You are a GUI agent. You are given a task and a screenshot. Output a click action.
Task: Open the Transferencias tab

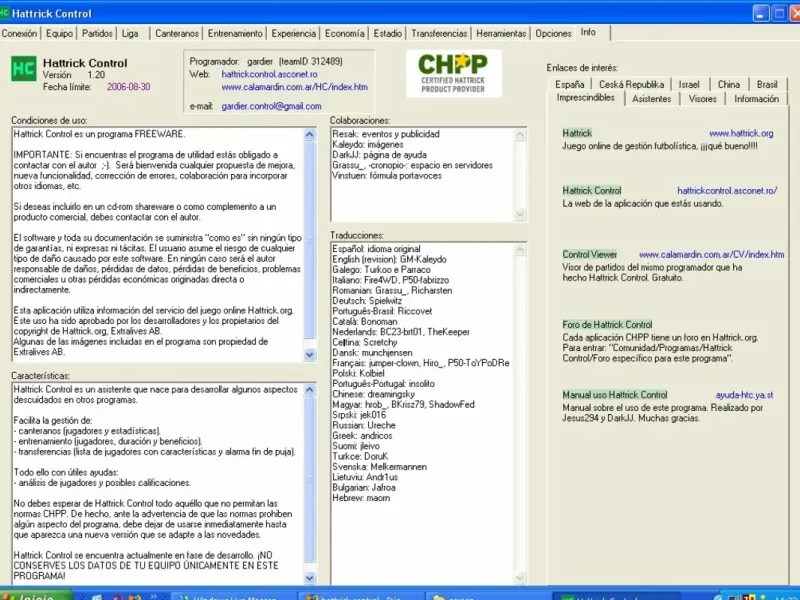(439, 34)
